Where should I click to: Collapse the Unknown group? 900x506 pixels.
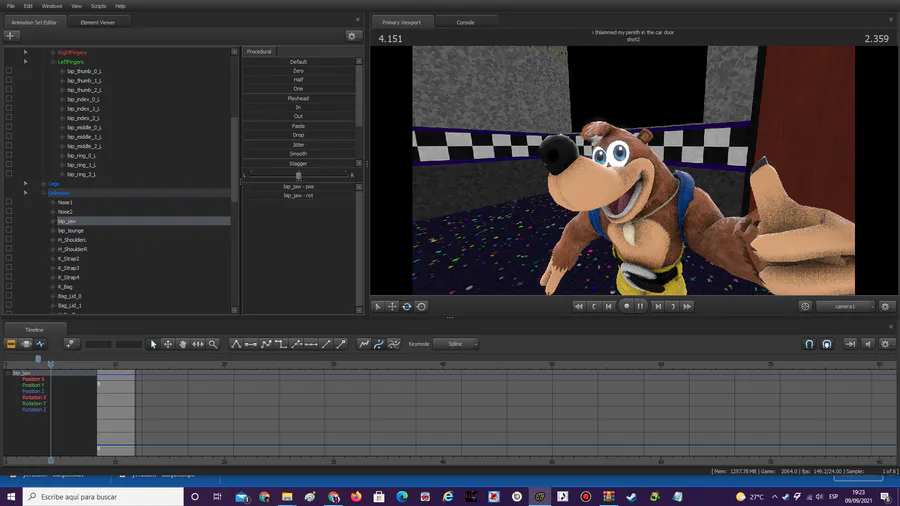click(x=44, y=193)
